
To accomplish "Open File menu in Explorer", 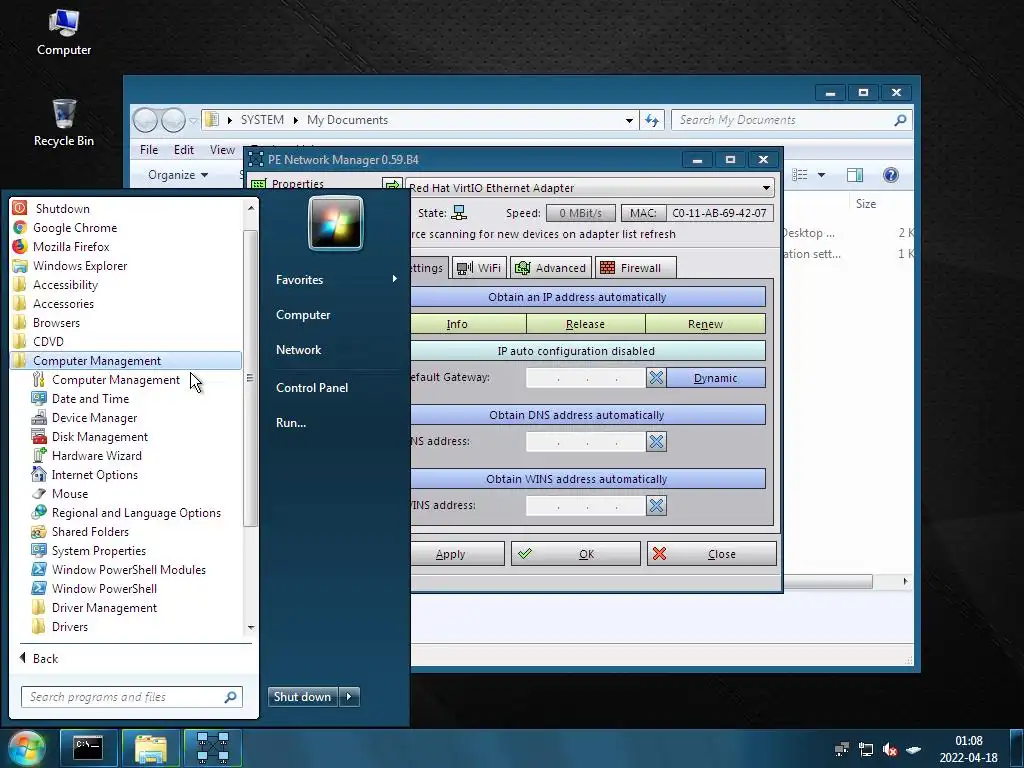I will [149, 150].
